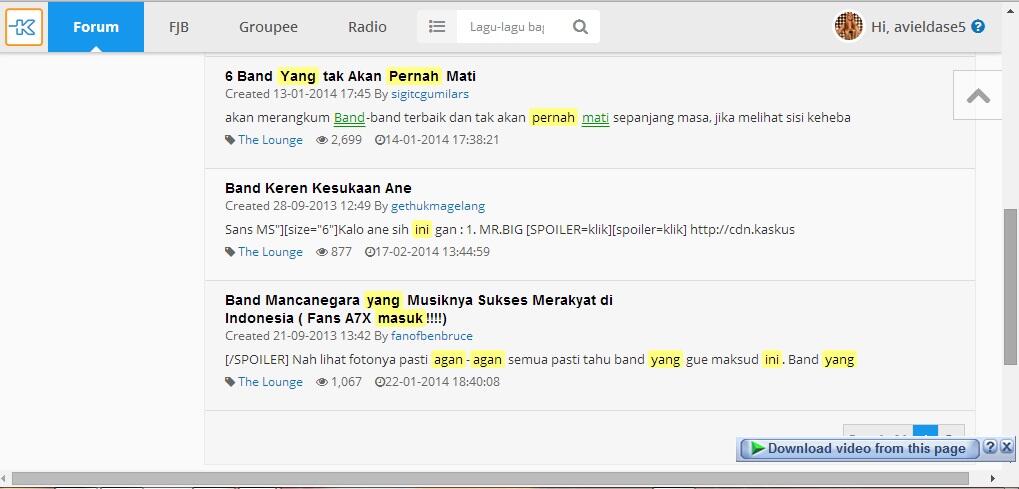Click snippet starting [/SPOILER] Nah lihat
This screenshot has width=1019, height=489.
tap(541, 359)
